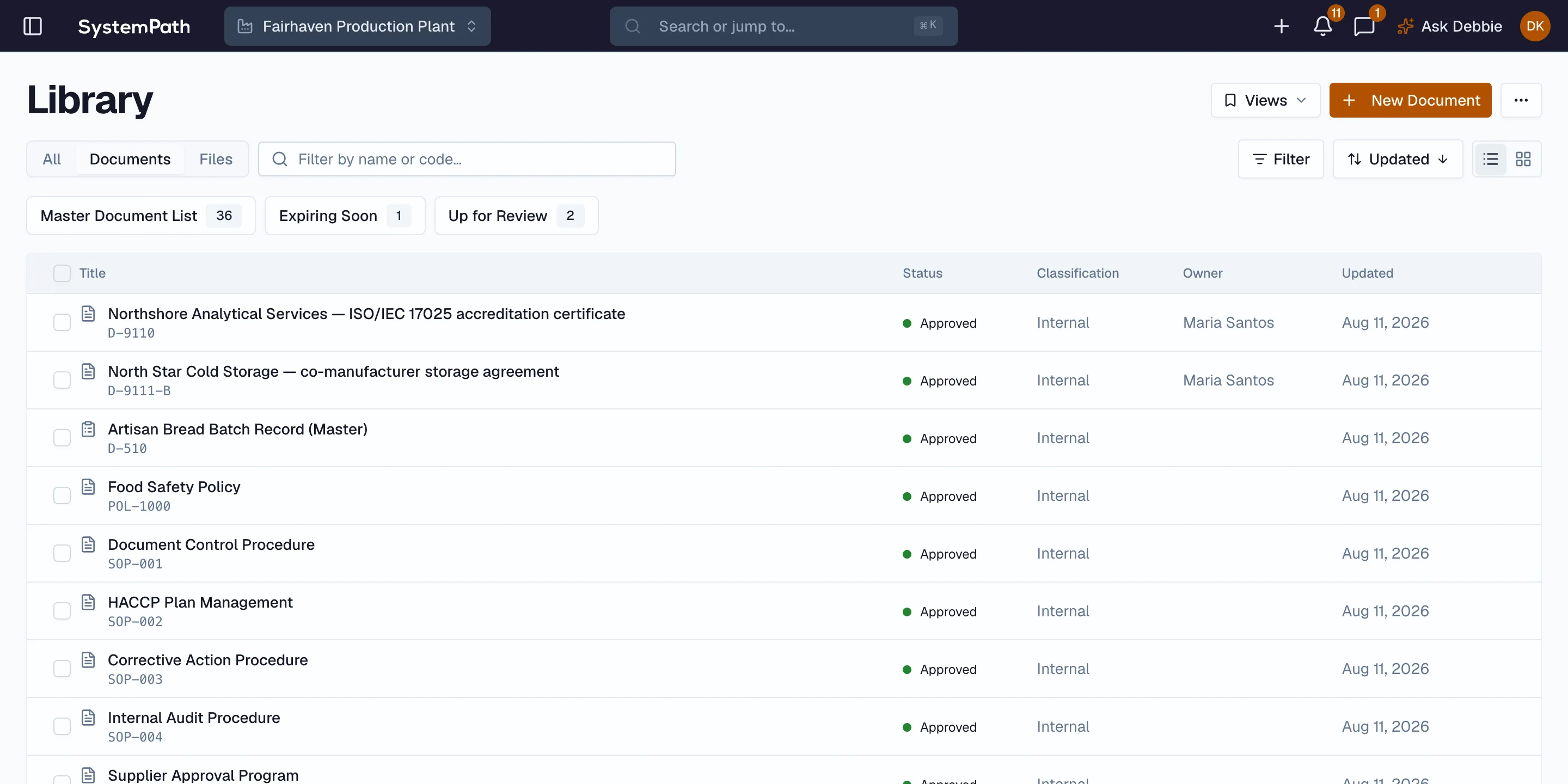Check the Northshore Analytical Services row
1568x784 pixels.
(x=62, y=323)
